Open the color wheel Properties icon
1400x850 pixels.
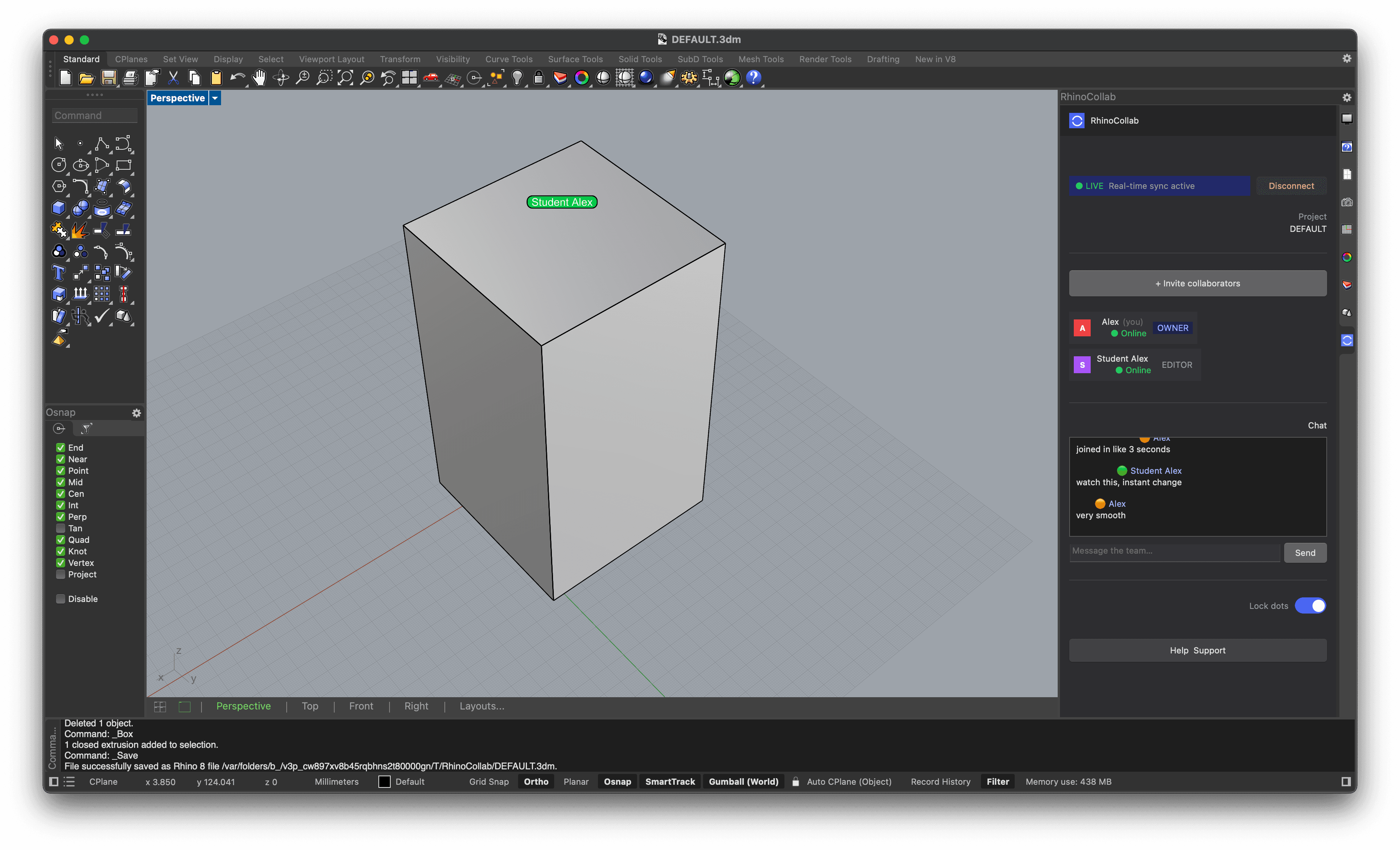(582, 78)
